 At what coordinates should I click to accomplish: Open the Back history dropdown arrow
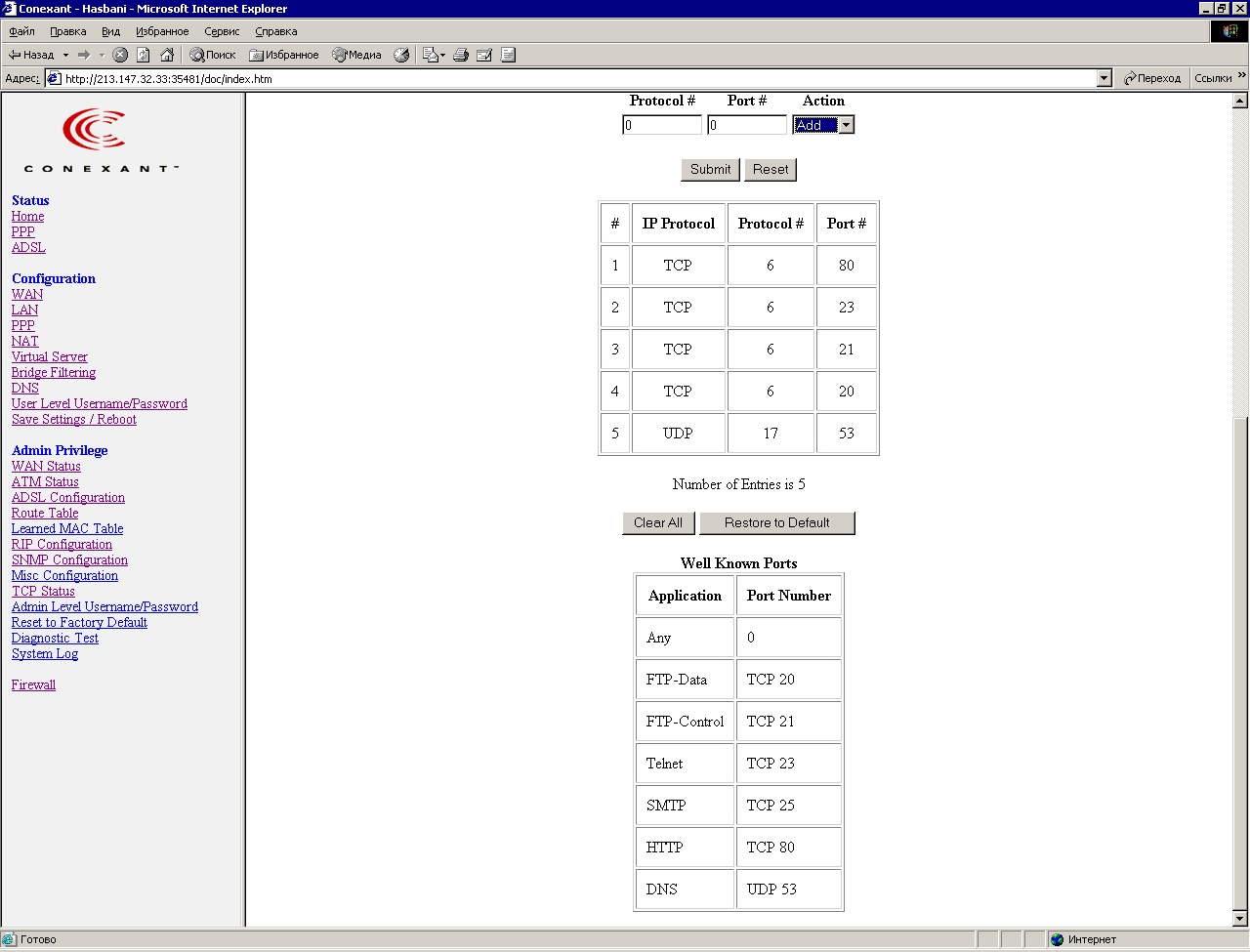[x=65, y=55]
